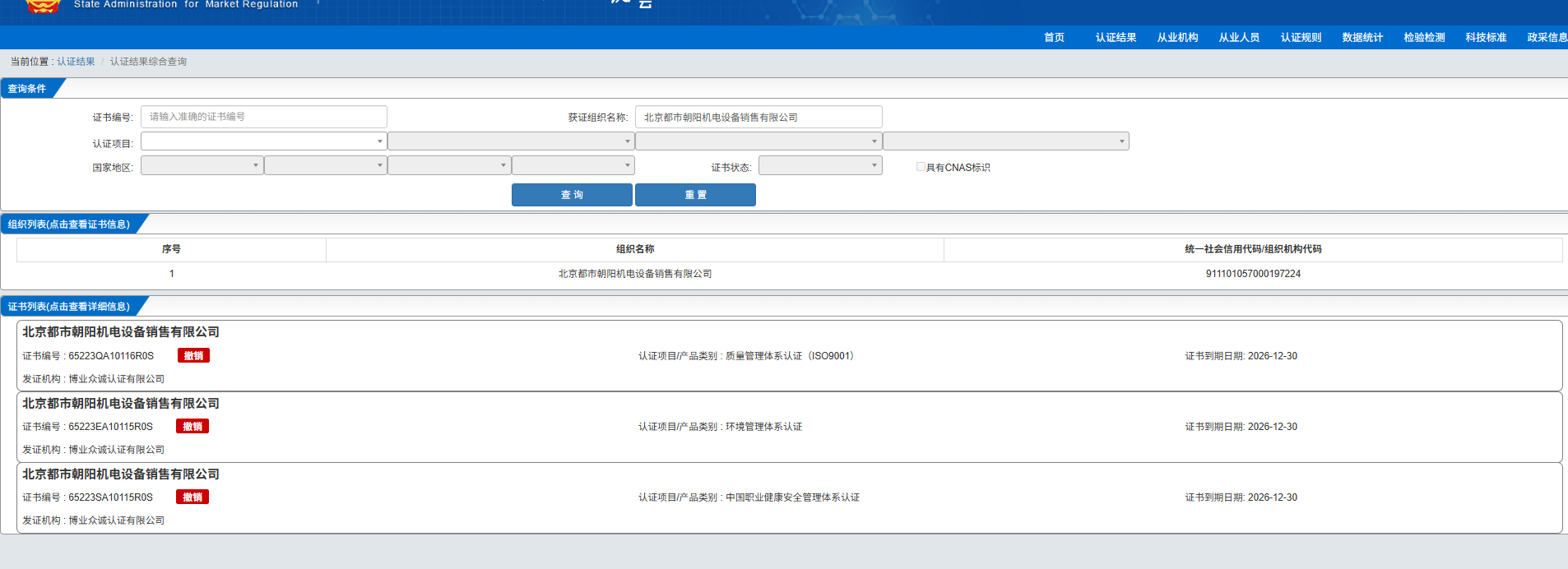
Task: Click 发证机构 text under certificate 65223SA10115R0S
Action: [x=94, y=520]
